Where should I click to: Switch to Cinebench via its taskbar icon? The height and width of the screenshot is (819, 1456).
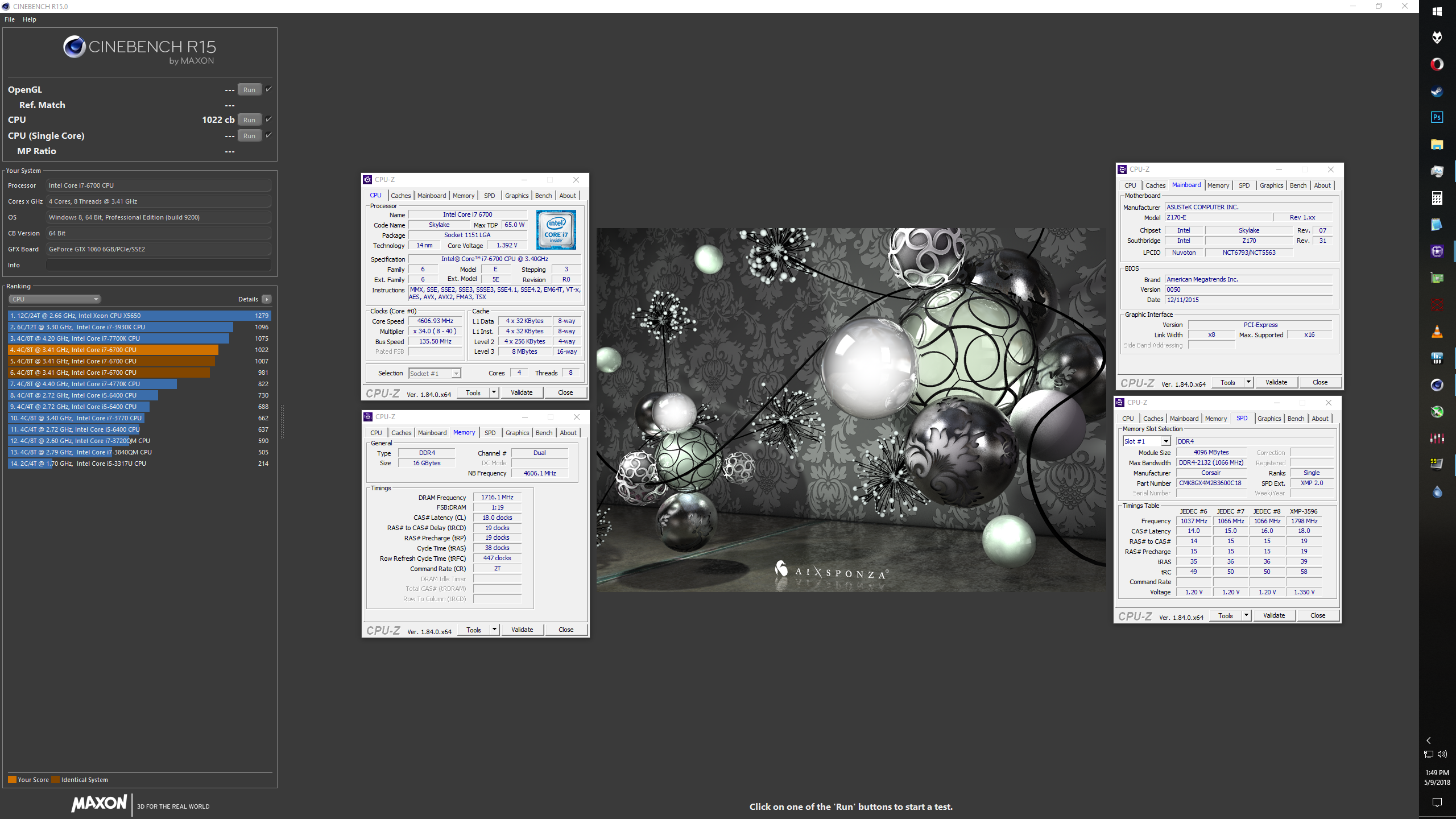tap(1437, 385)
